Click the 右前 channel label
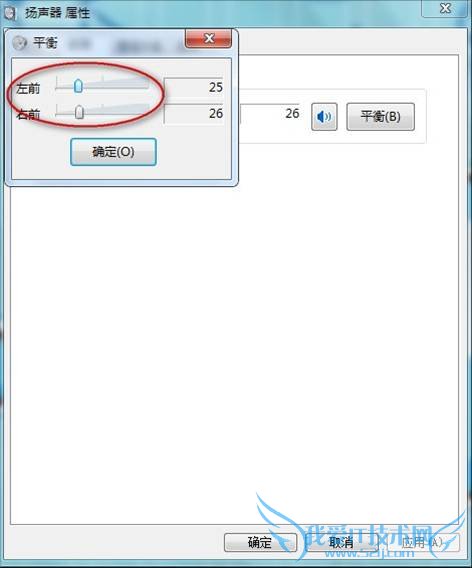The height and width of the screenshot is (568, 472). pos(28,114)
